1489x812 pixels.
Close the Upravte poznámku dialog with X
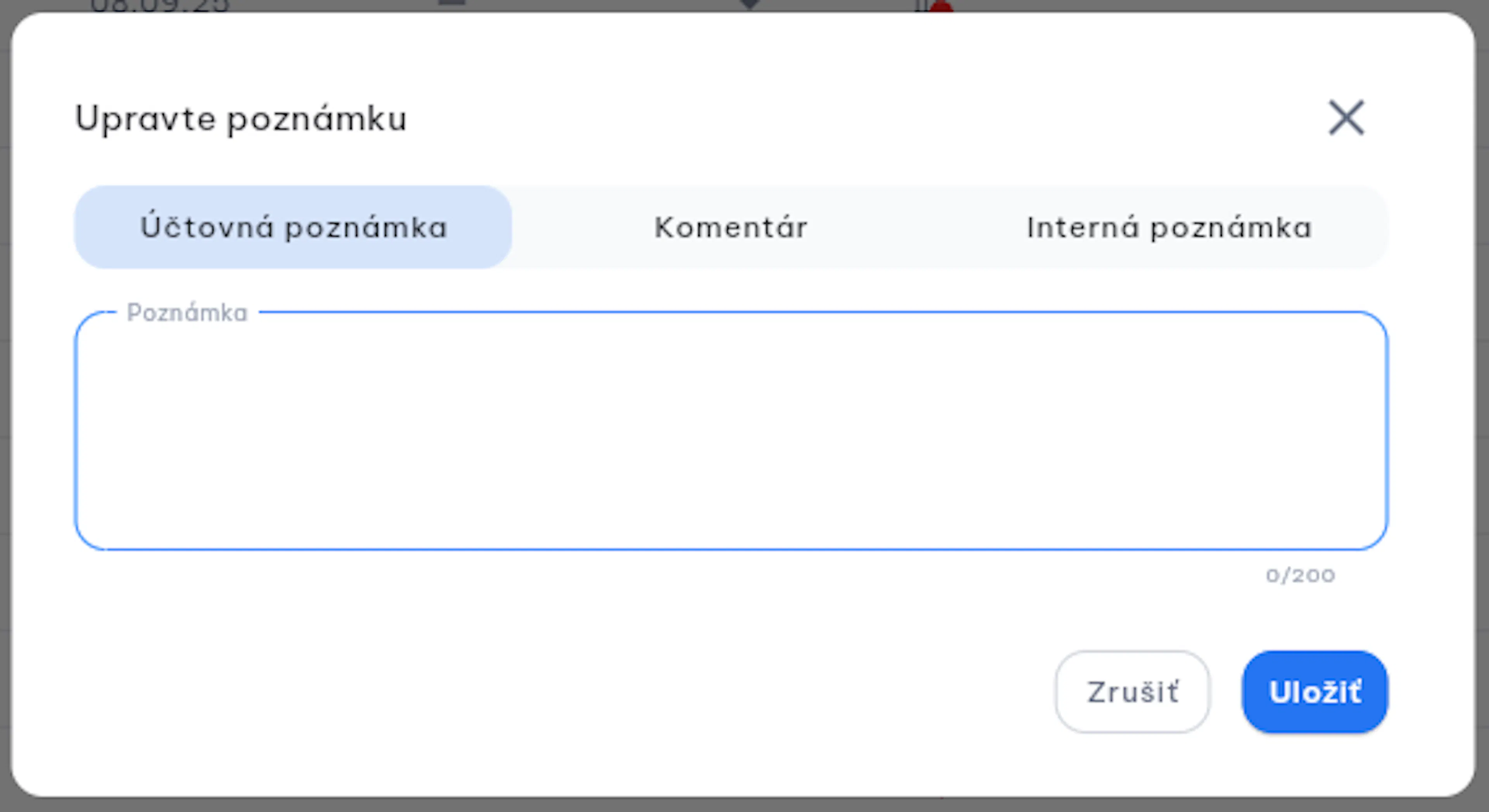pyautogui.click(x=1346, y=118)
